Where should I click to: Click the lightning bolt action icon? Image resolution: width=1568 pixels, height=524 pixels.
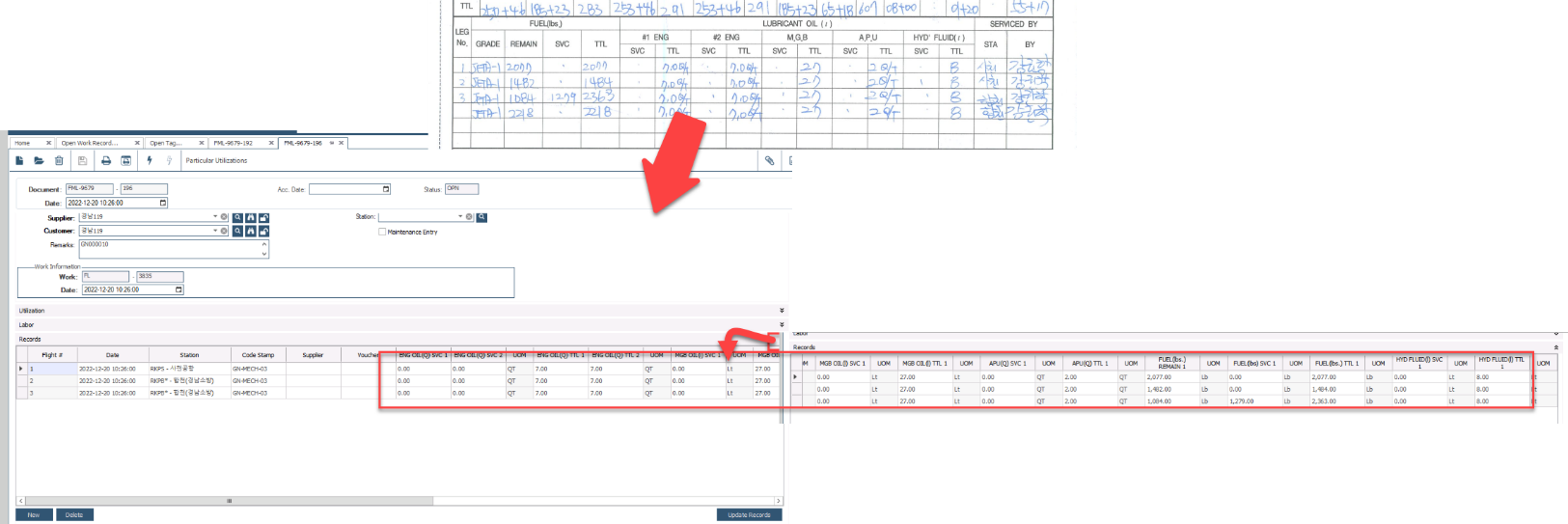150,161
